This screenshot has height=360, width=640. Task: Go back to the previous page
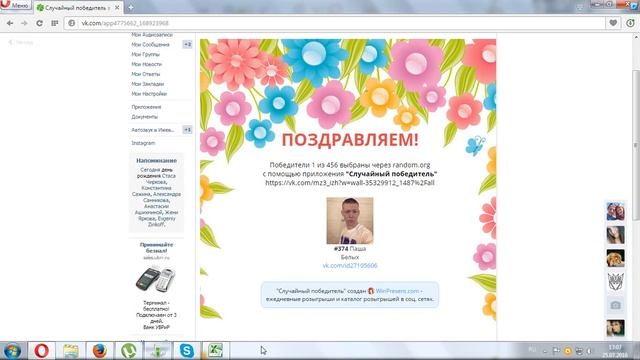click(x=10, y=23)
